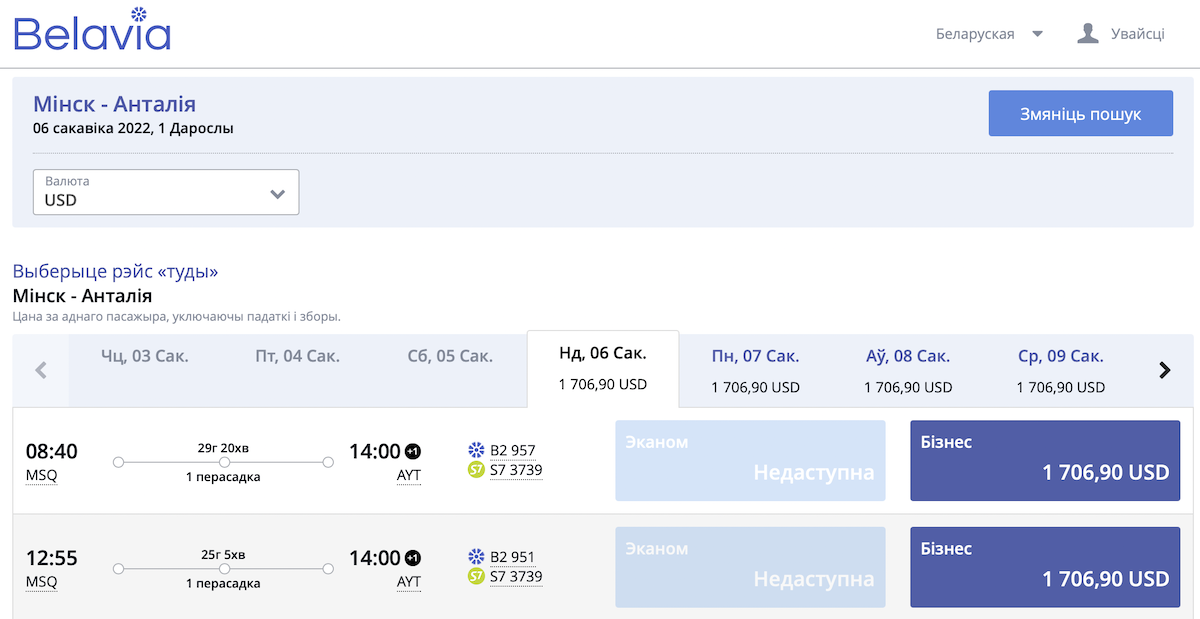
Task: Click the Belavia icon beside B2 957
Action: click(476, 450)
